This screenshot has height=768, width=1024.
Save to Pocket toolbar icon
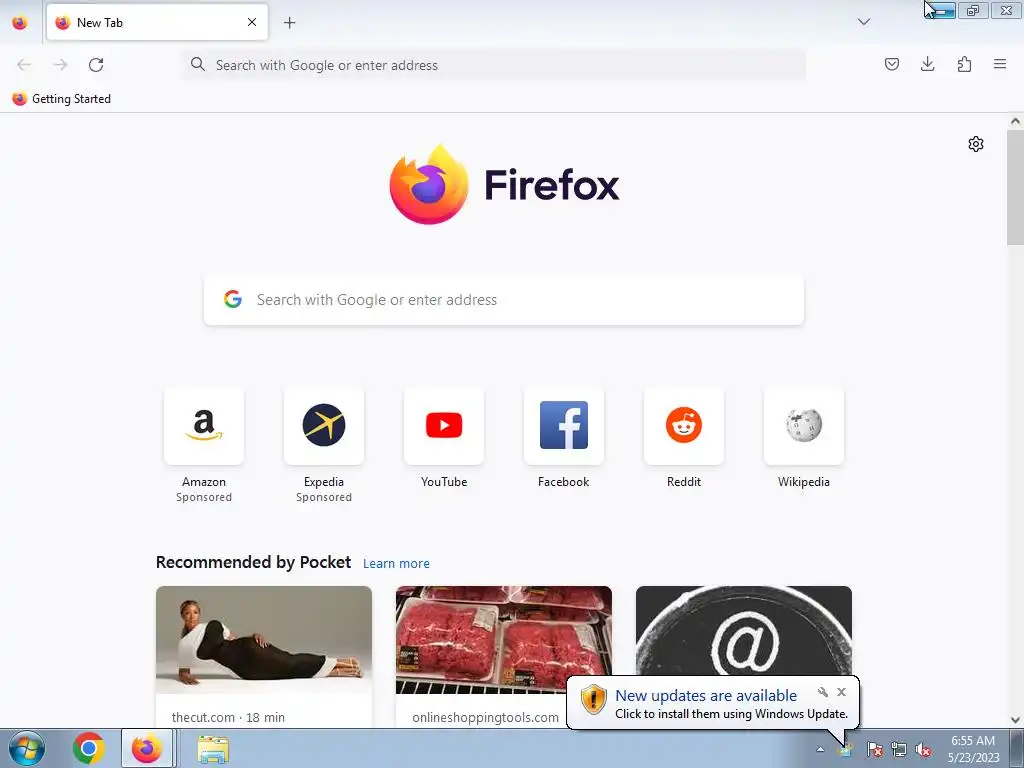(x=891, y=64)
